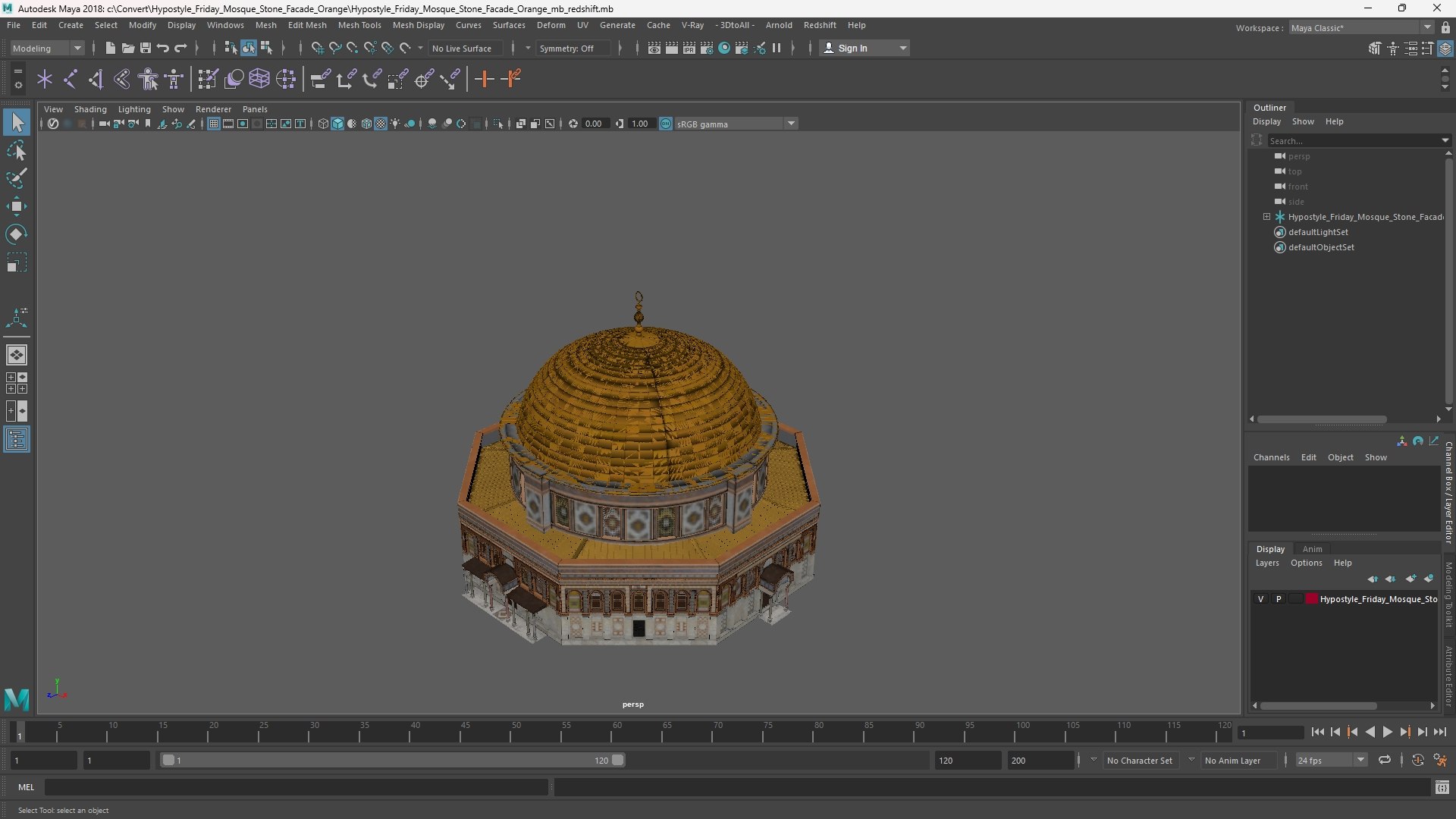Click the current frame input field
This screenshot has width=1456, height=819.
(x=1270, y=733)
